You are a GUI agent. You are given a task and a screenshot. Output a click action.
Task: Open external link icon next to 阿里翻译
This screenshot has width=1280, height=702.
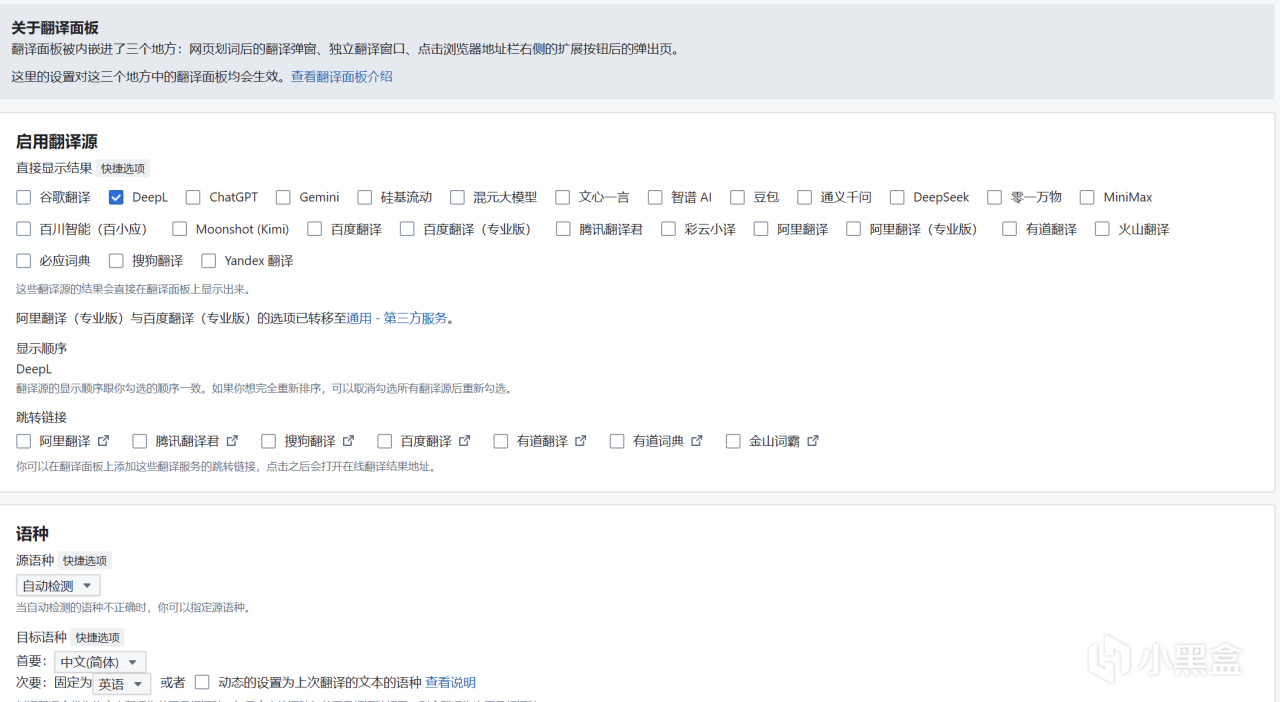pyautogui.click(x=103, y=441)
